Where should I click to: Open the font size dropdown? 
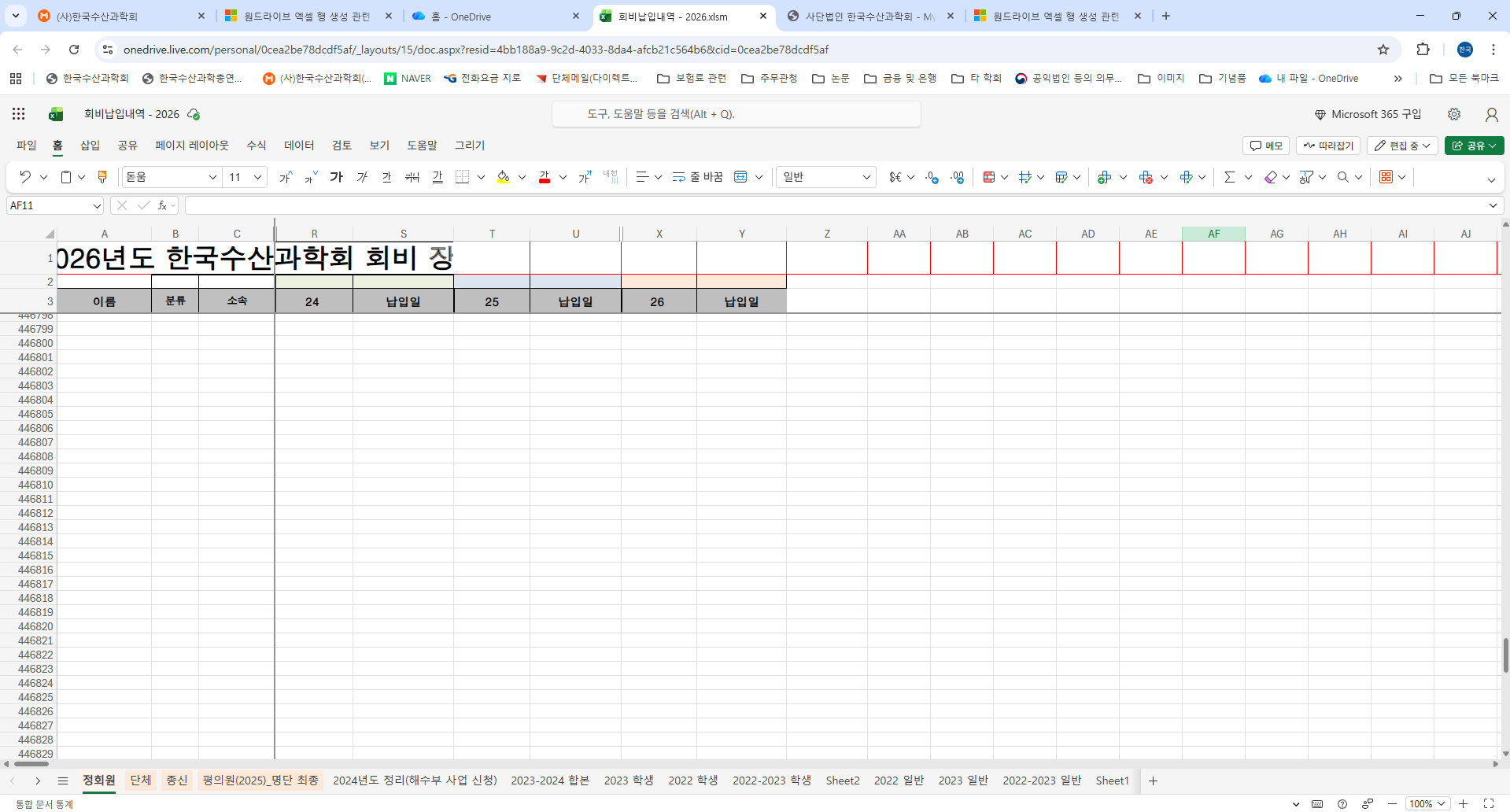[257, 177]
